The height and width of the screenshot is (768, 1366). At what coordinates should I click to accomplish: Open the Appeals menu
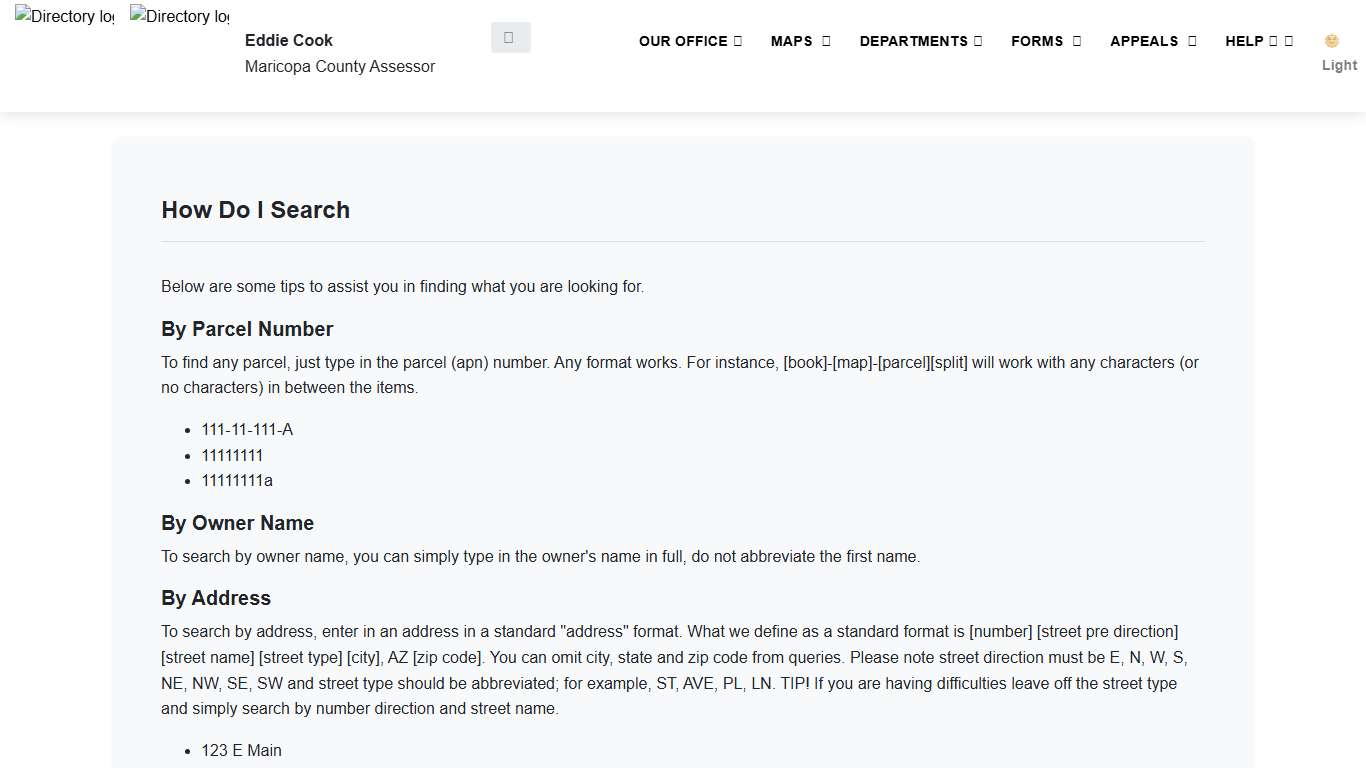(x=1144, y=41)
